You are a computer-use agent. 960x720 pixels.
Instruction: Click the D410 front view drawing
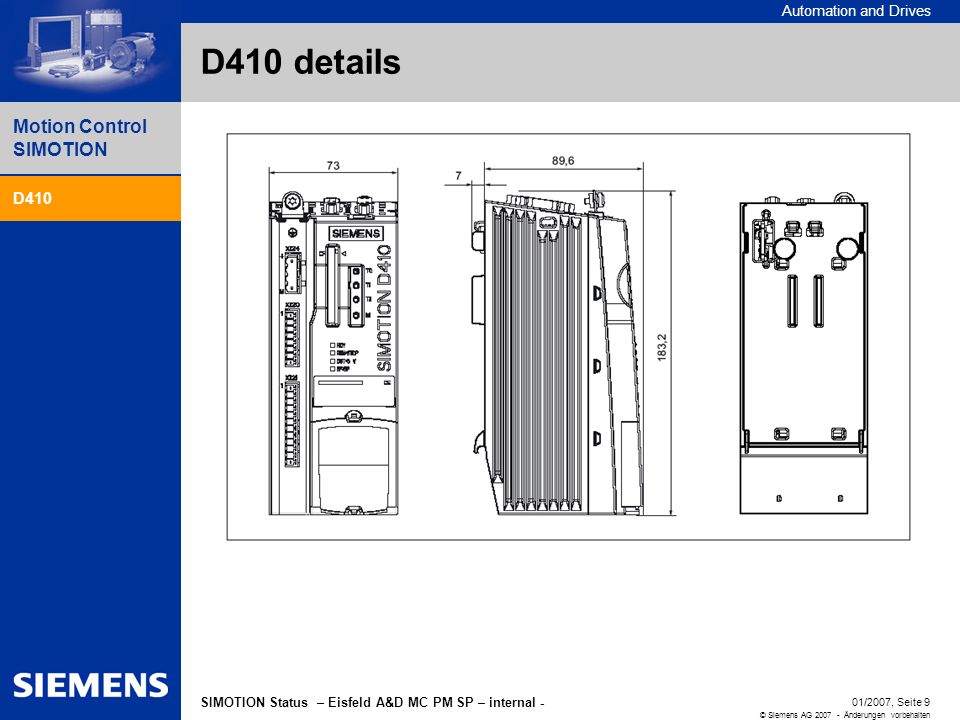point(334,352)
